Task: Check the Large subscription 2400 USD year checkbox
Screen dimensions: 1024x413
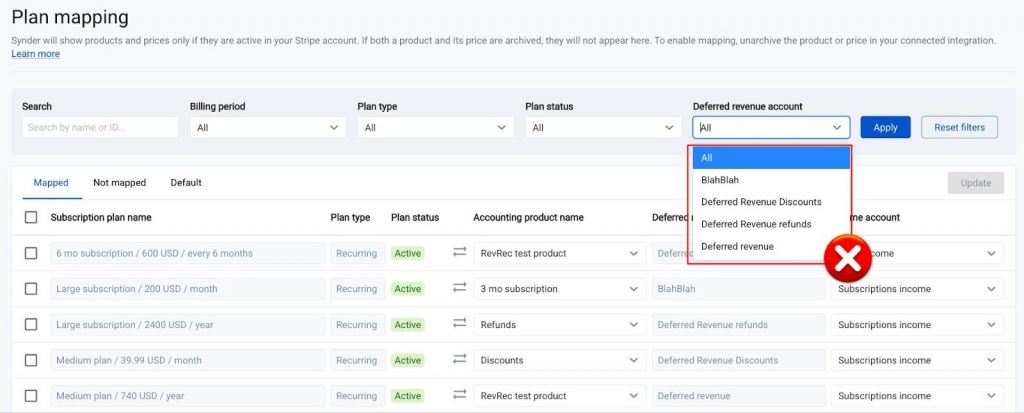Action: [x=31, y=324]
